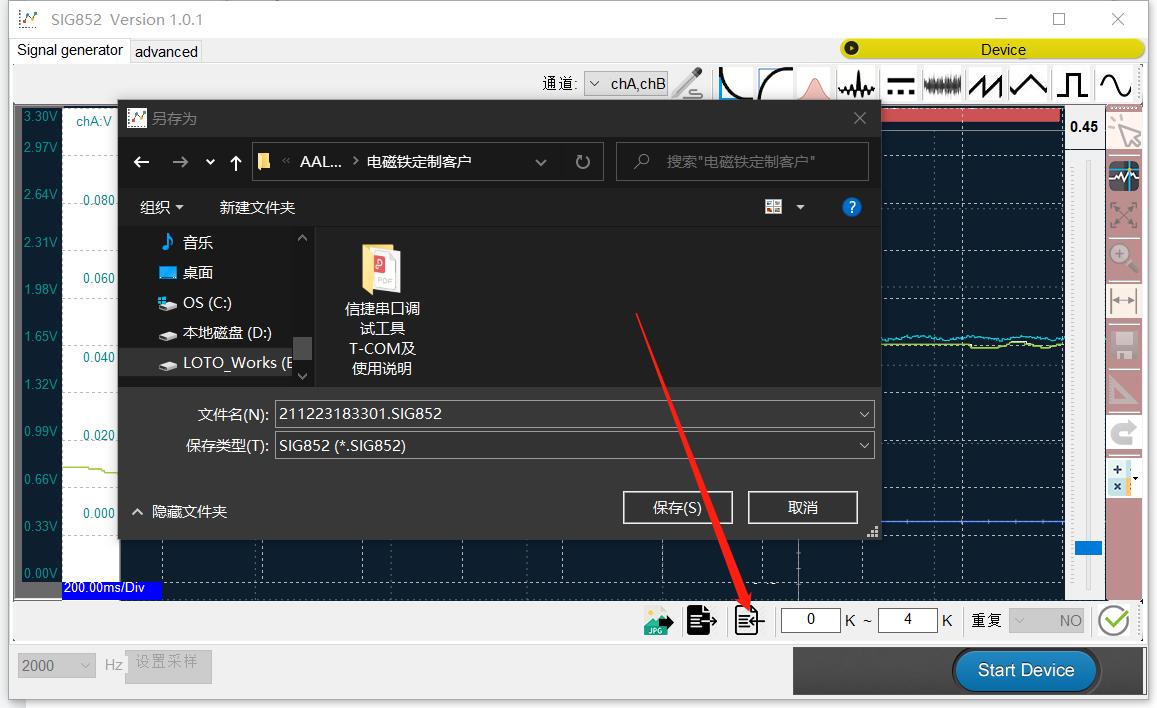Open the view options dropdown arrow
Screen dimensions: 1157x708
coord(801,207)
